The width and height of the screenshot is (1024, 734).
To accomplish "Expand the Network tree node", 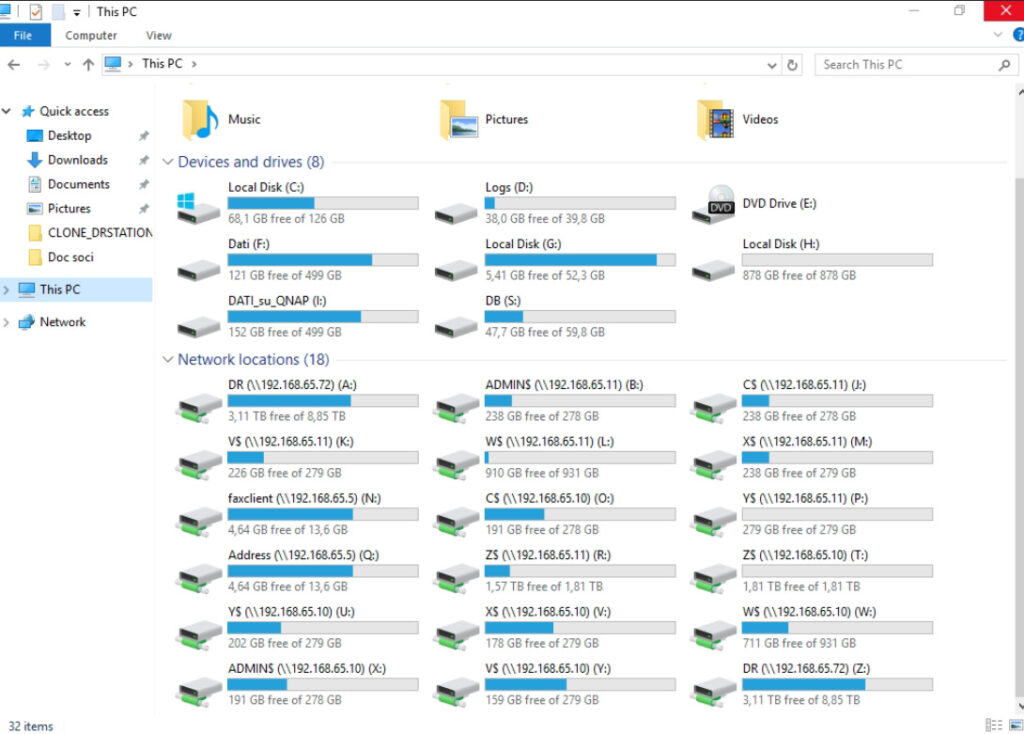I will 8,322.
